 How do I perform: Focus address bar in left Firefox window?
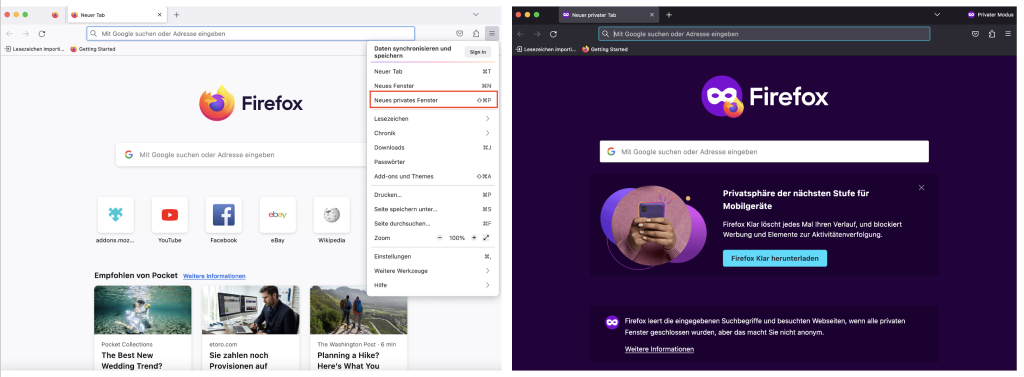click(251, 33)
